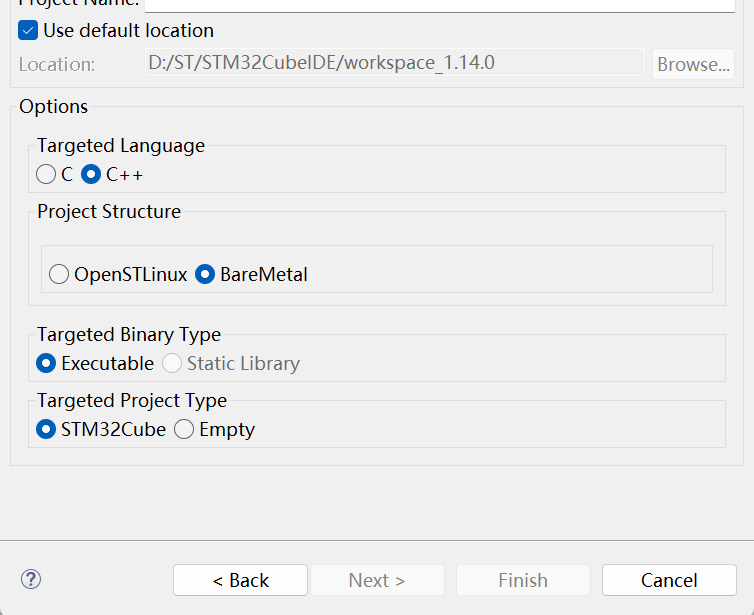Click the Options group heading
This screenshot has height=615, width=754.
[x=54, y=106]
